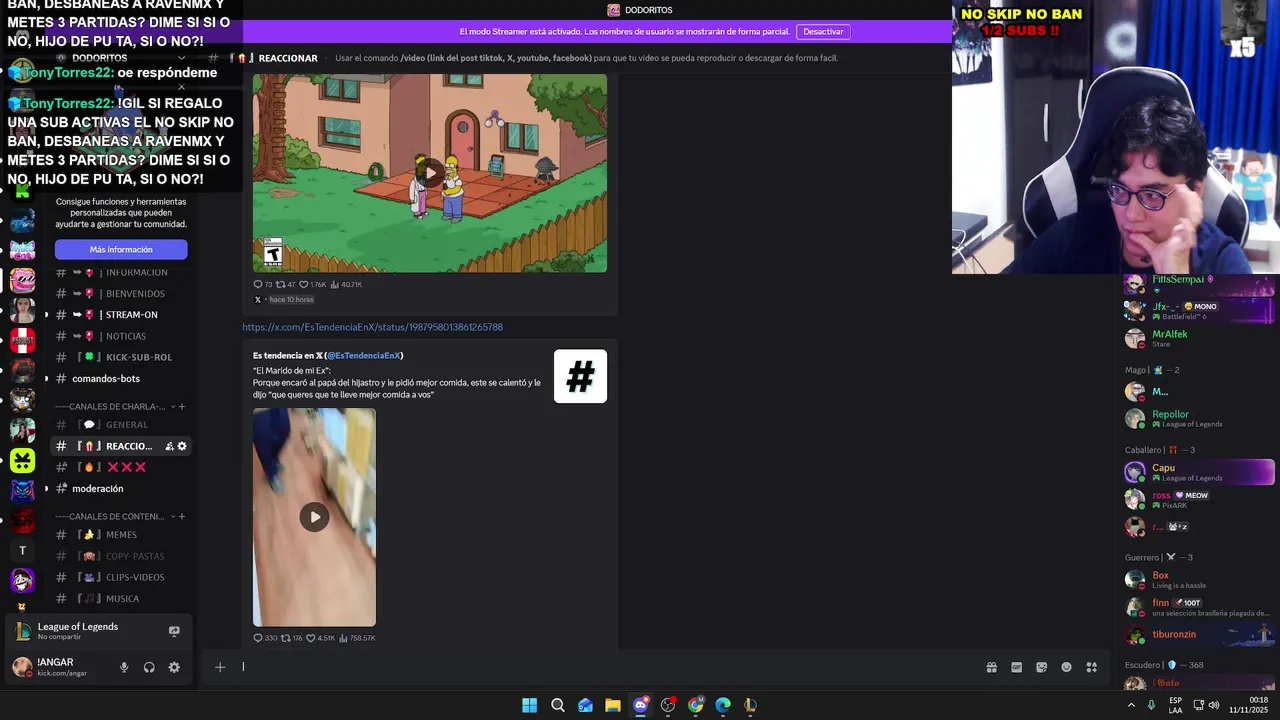
Task: Open the INFORMACIÓN channel
Action: (121, 272)
